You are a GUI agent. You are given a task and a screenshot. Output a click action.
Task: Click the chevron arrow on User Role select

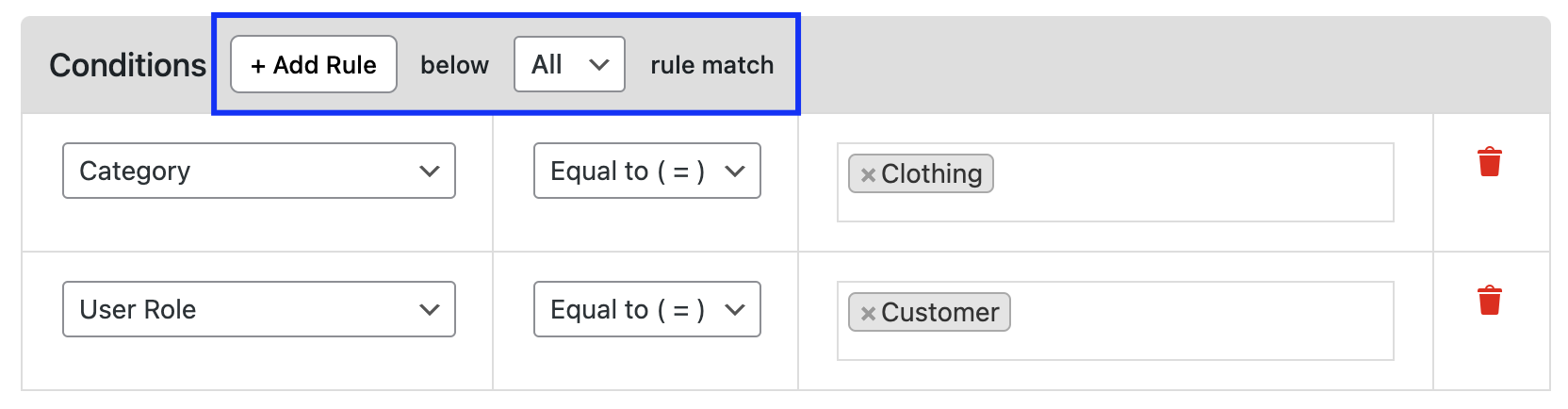tap(430, 310)
